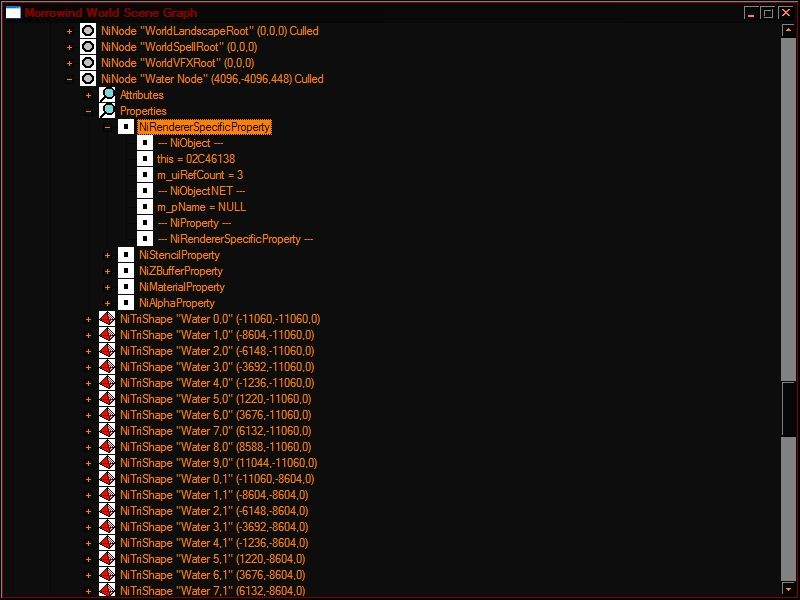Expand the NiAlphaProperty branch
800x600 pixels.
point(107,303)
